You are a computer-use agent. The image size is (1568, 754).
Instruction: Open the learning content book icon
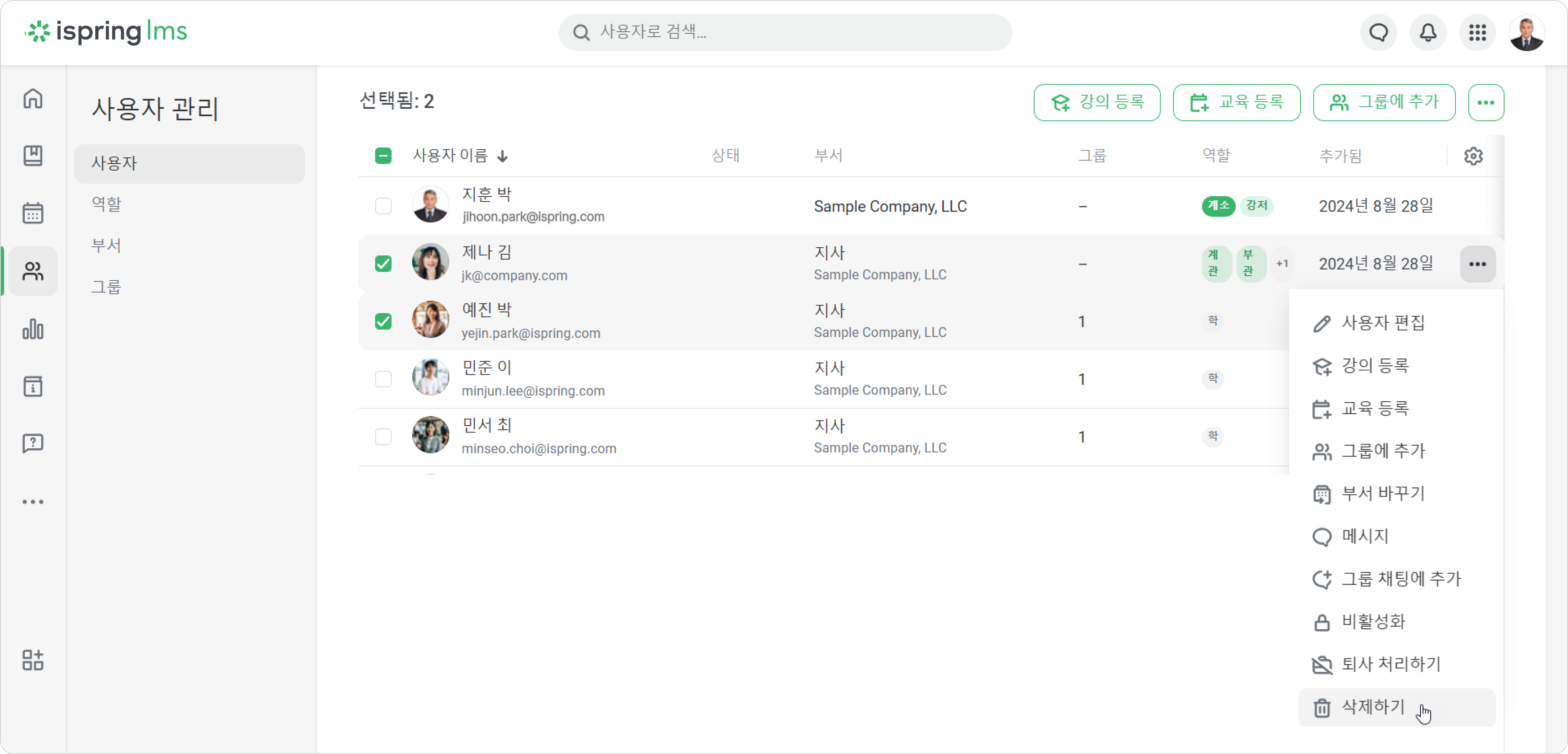[33, 156]
